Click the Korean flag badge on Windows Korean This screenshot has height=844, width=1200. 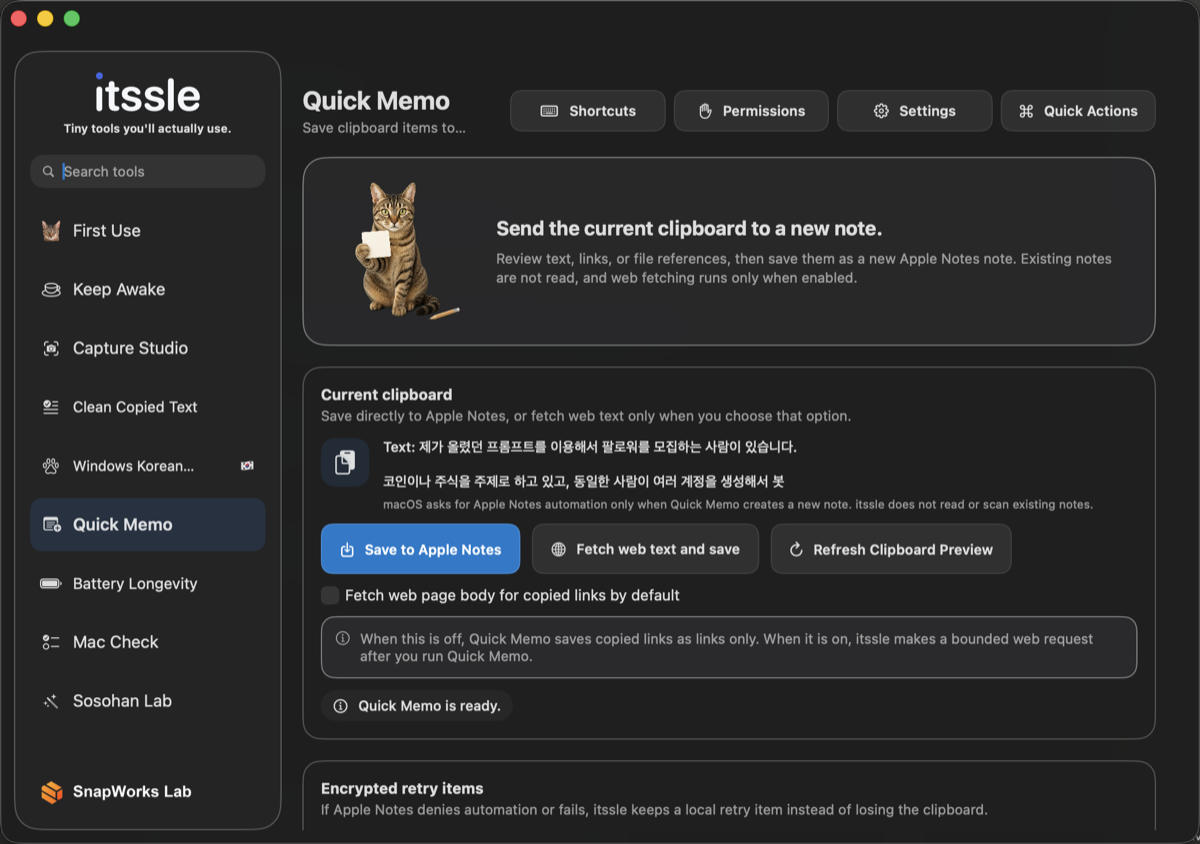tap(247, 466)
